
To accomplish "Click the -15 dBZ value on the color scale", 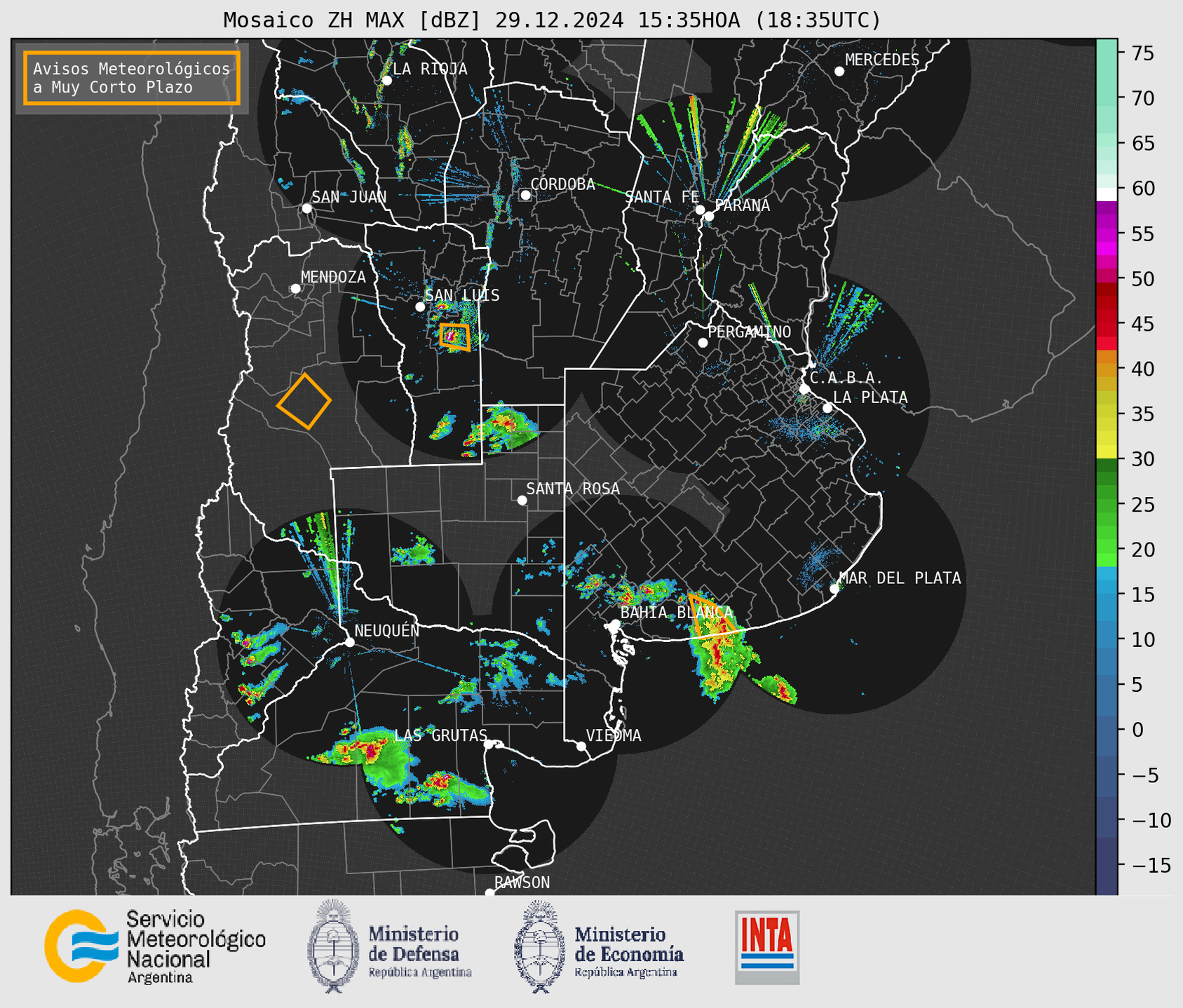I will pos(1151,865).
